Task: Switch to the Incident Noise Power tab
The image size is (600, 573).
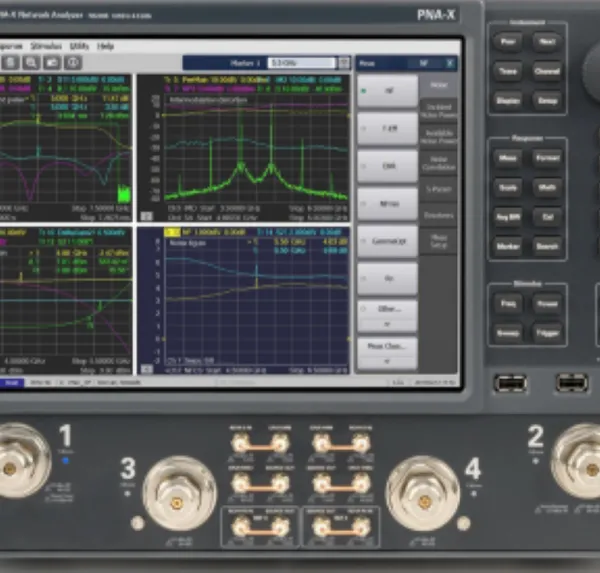Action: [x=439, y=111]
